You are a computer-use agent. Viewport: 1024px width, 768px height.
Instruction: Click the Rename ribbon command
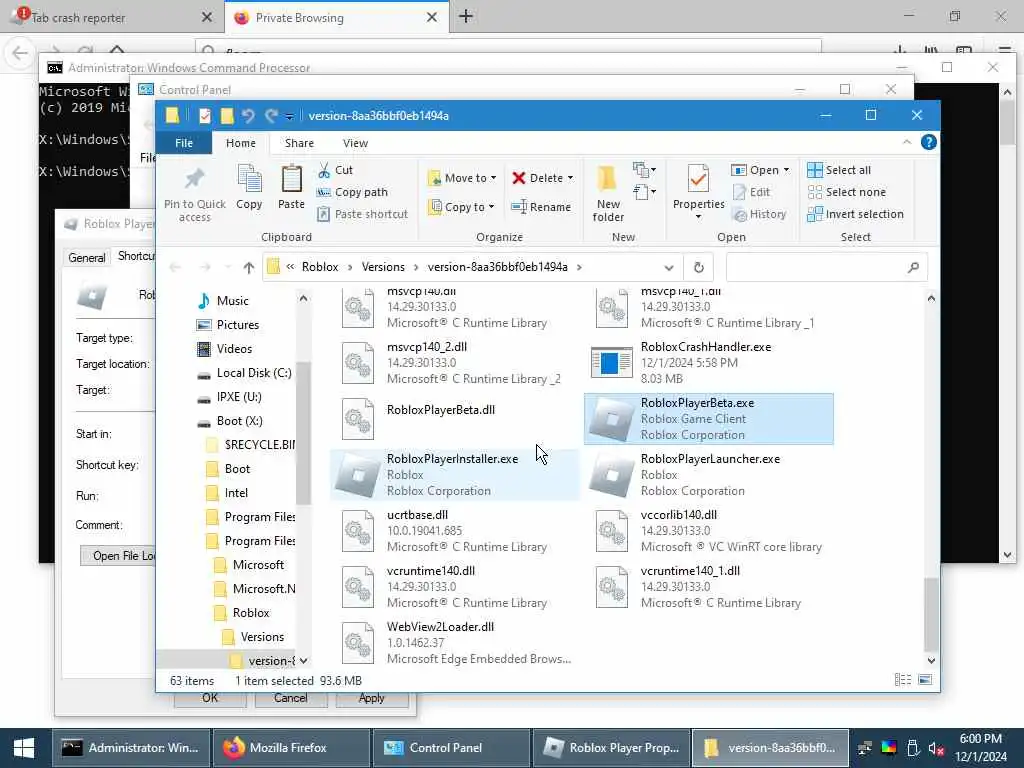click(x=541, y=207)
